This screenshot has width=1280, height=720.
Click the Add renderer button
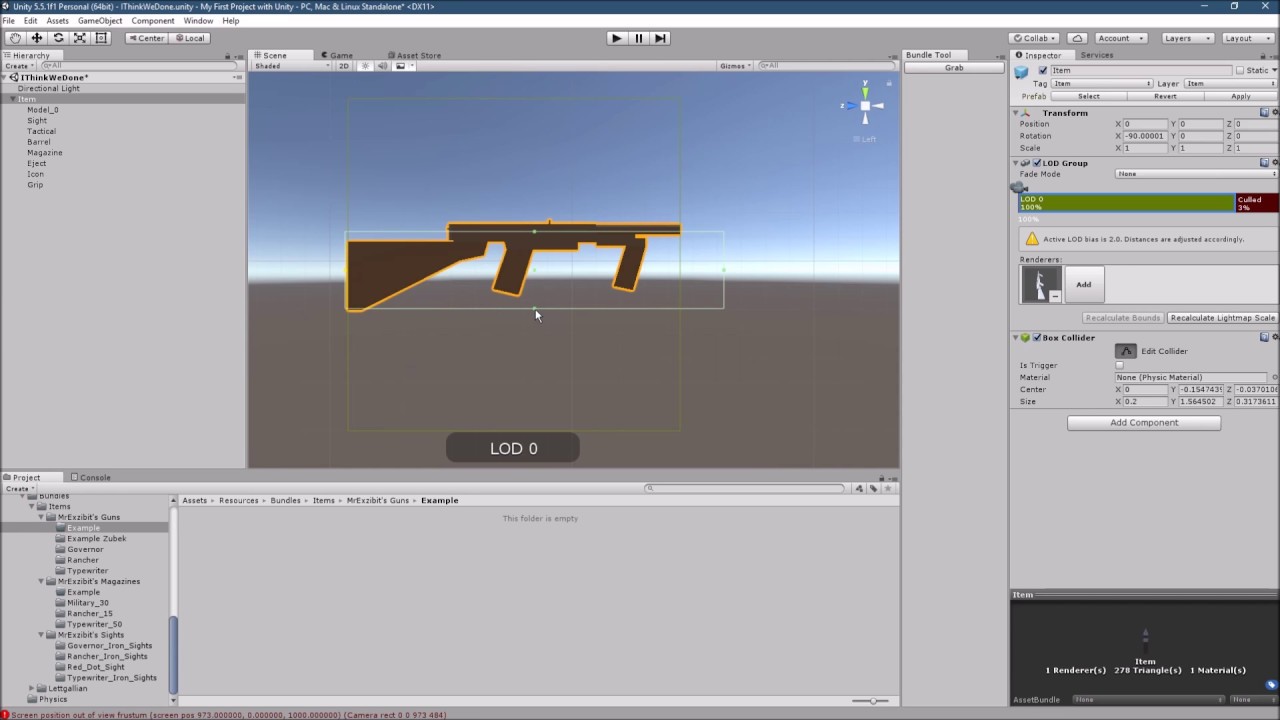tap(1083, 284)
